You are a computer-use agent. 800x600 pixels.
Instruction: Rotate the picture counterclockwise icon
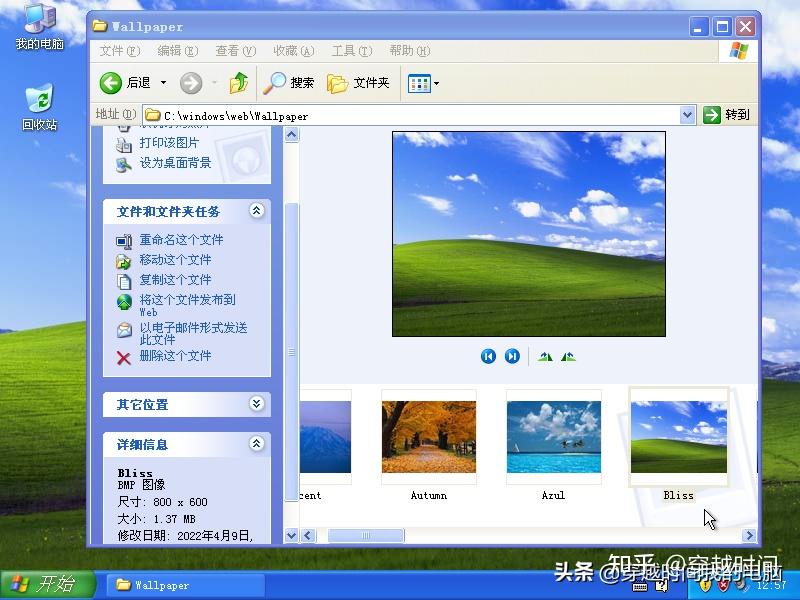pos(568,356)
